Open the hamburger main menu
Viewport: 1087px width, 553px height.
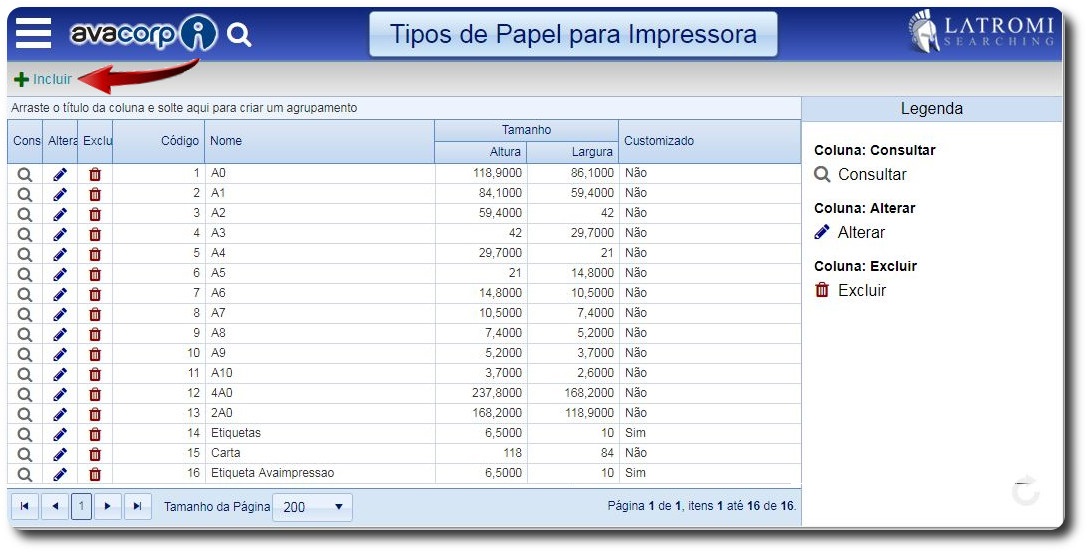click(x=33, y=33)
